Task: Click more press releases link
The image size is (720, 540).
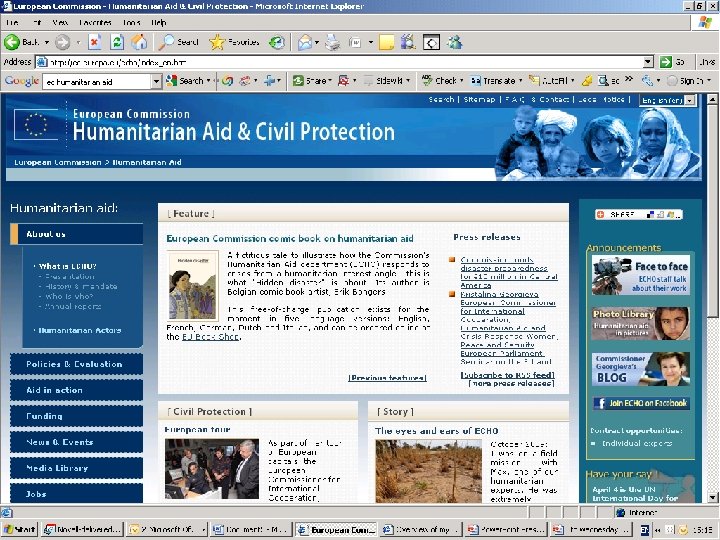Action: (511, 383)
